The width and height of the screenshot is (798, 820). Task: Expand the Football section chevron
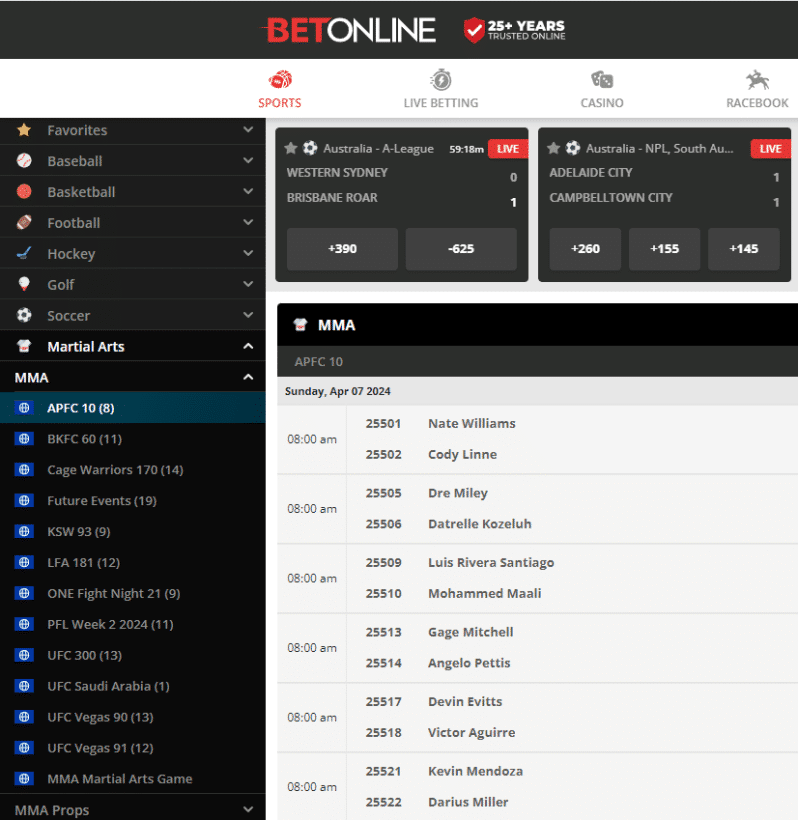pos(248,222)
